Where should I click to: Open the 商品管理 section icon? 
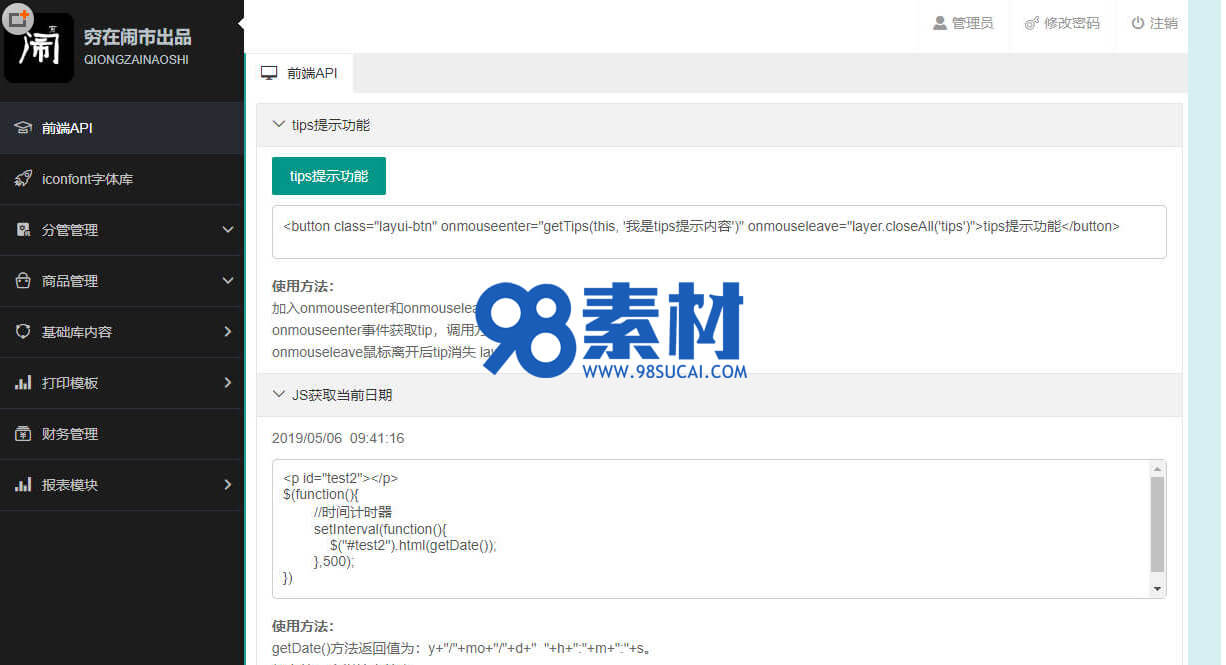pyautogui.click(x=25, y=281)
